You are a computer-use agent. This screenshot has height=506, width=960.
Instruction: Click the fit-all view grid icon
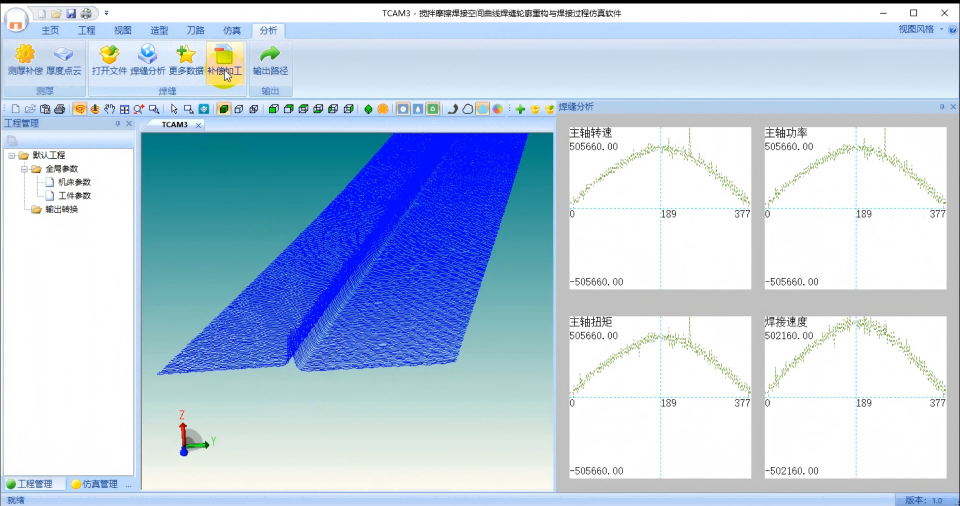[124, 109]
